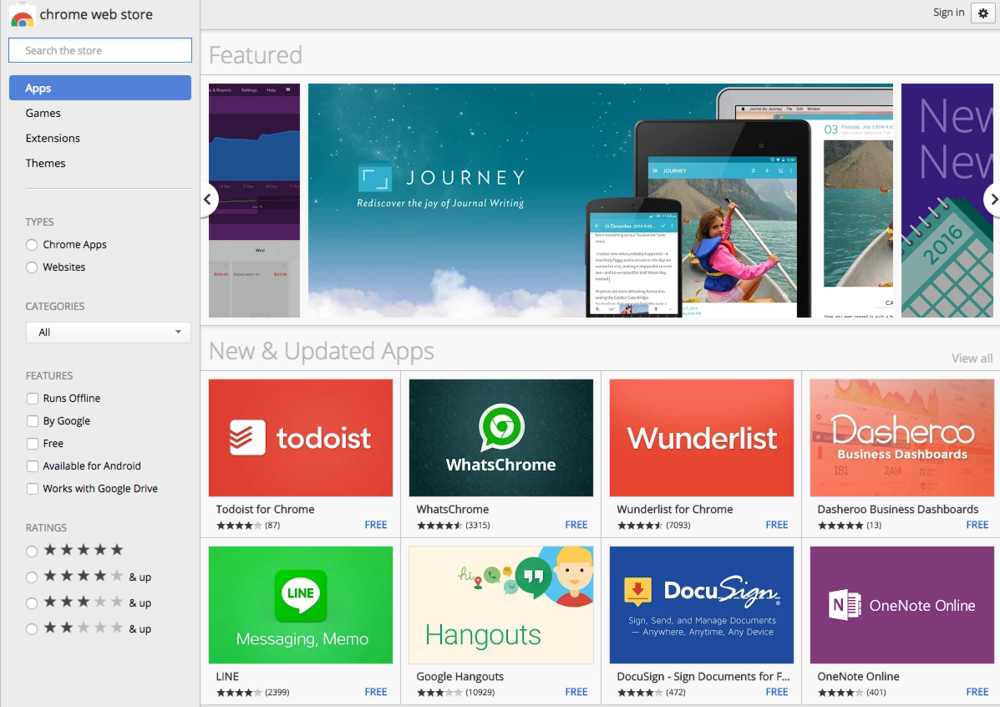Open the Wunderlist for Chrome title

(675, 509)
